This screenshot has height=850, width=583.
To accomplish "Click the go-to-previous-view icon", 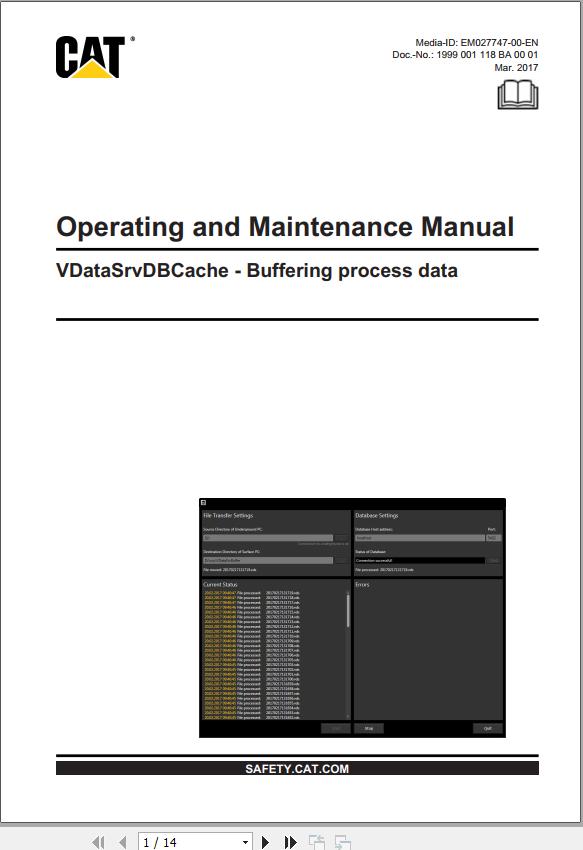I will click(x=317, y=842).
